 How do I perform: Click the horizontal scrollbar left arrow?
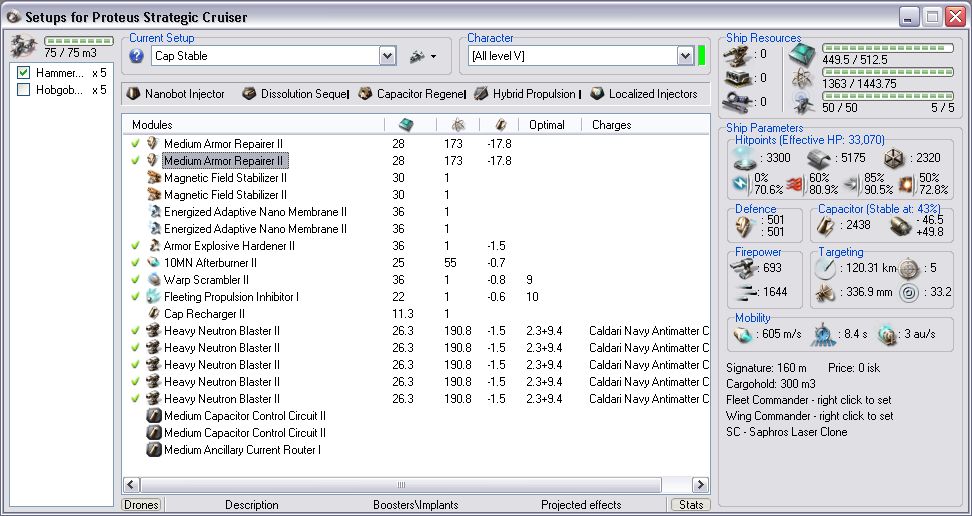tap(131, 484)
